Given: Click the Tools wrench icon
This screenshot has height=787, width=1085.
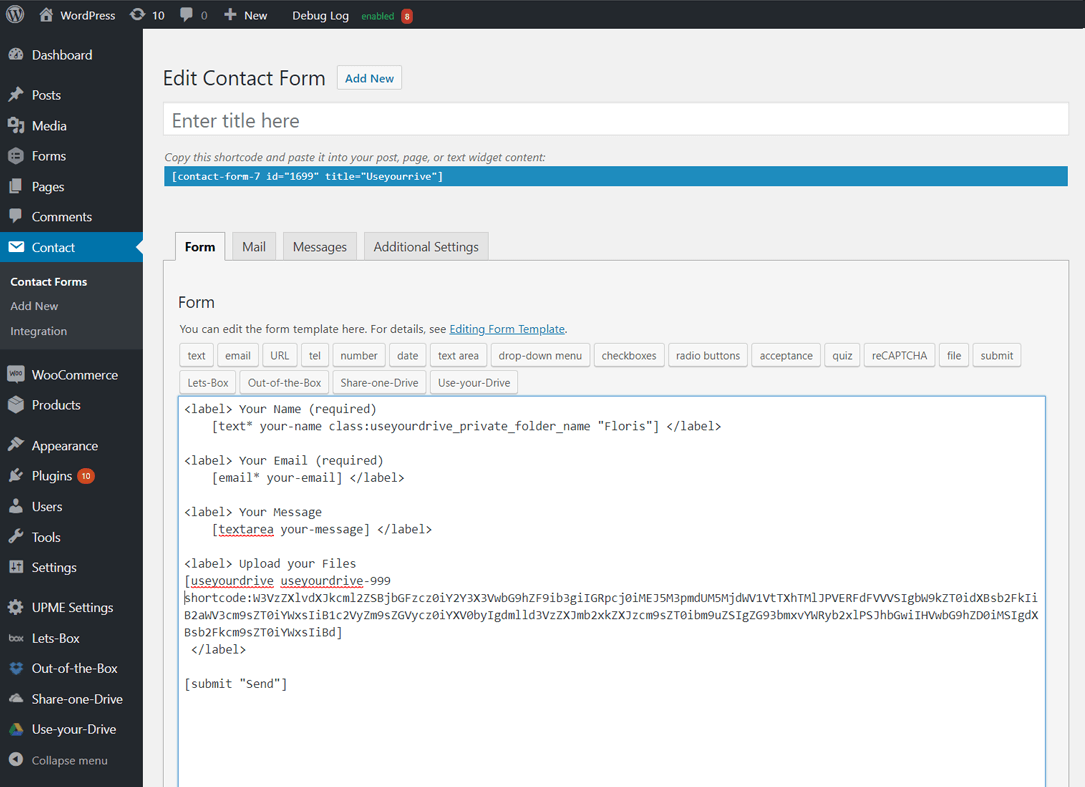Looking at the screenshot, I should [x=16, y=536].
